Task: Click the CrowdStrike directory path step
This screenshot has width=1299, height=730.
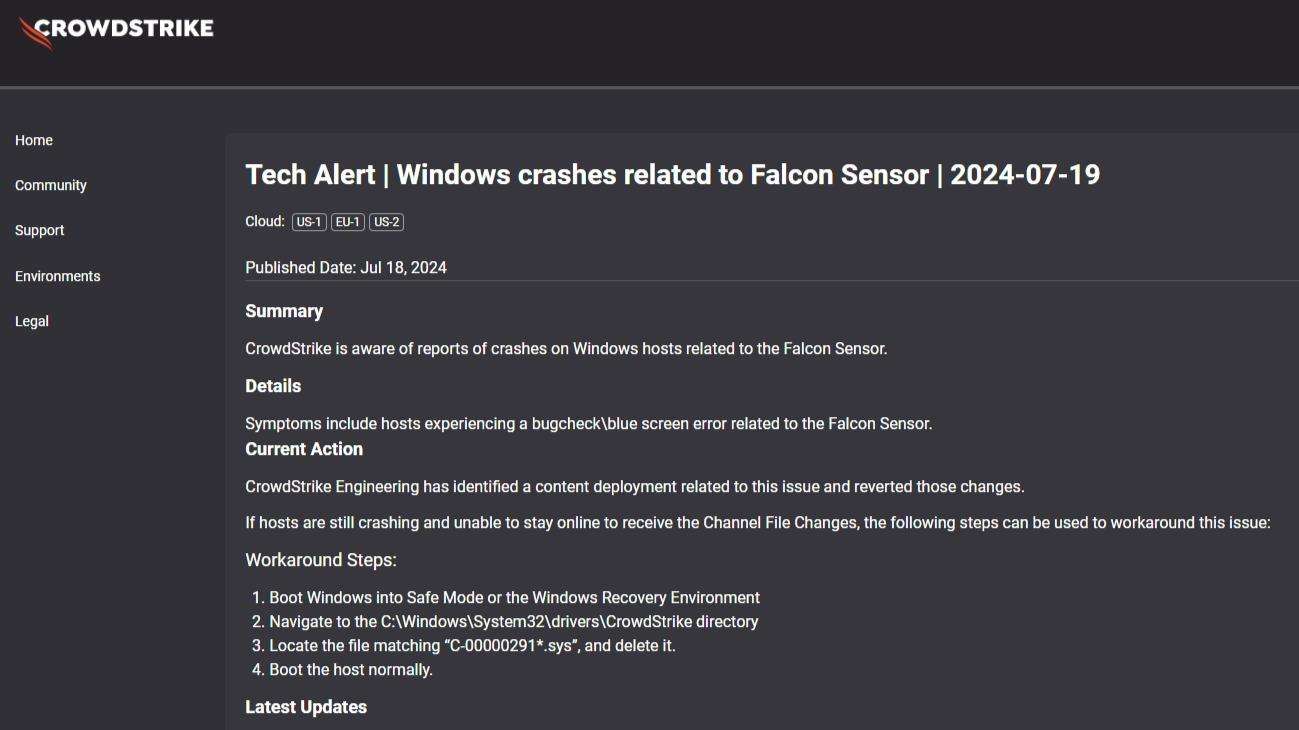Action: [x=514, y=622]
